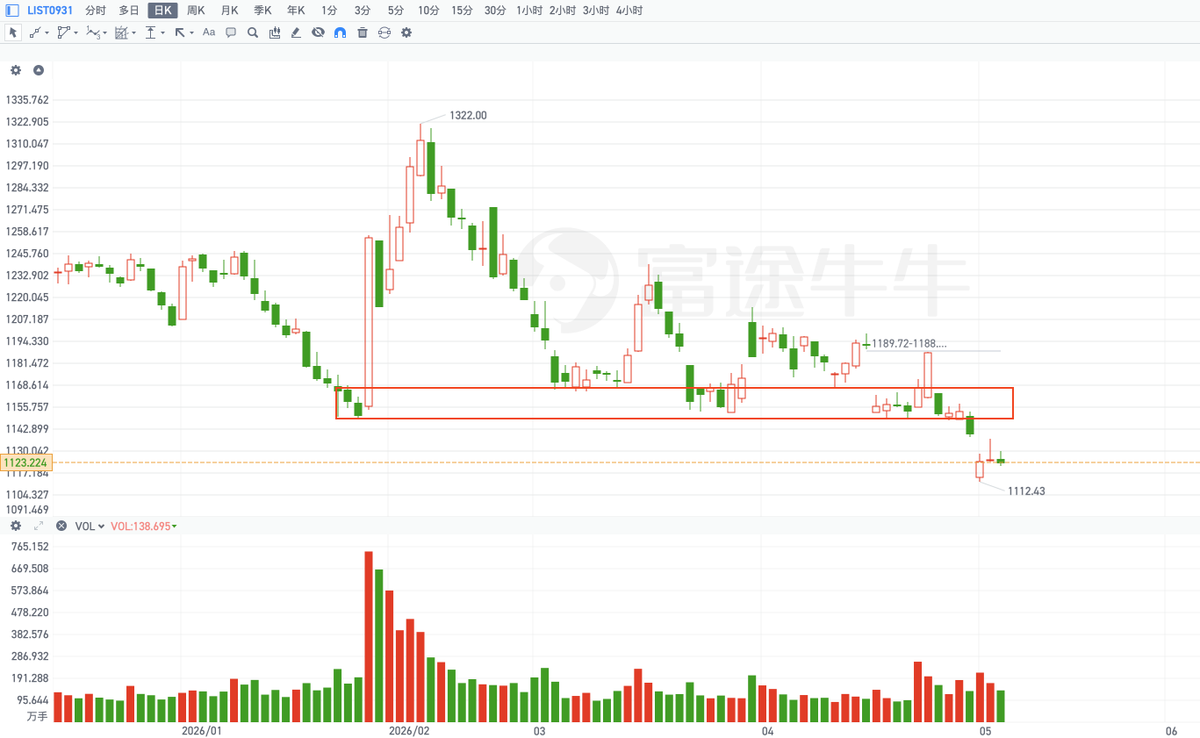
Task: Expand VOL panel to full size
Action: tap(38, 525)
